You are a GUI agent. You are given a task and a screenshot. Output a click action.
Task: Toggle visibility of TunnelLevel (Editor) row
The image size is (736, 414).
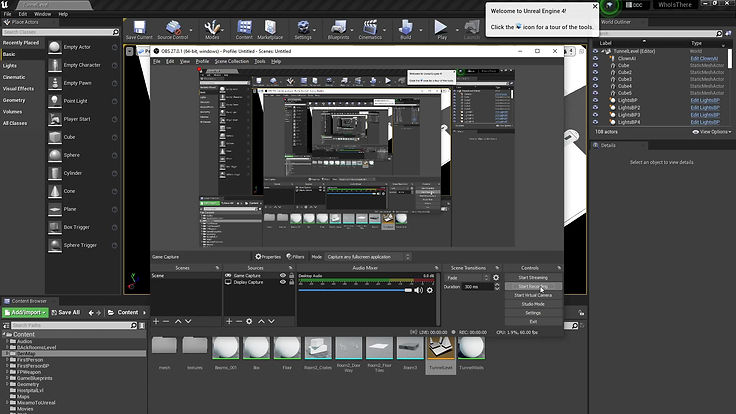596,52
